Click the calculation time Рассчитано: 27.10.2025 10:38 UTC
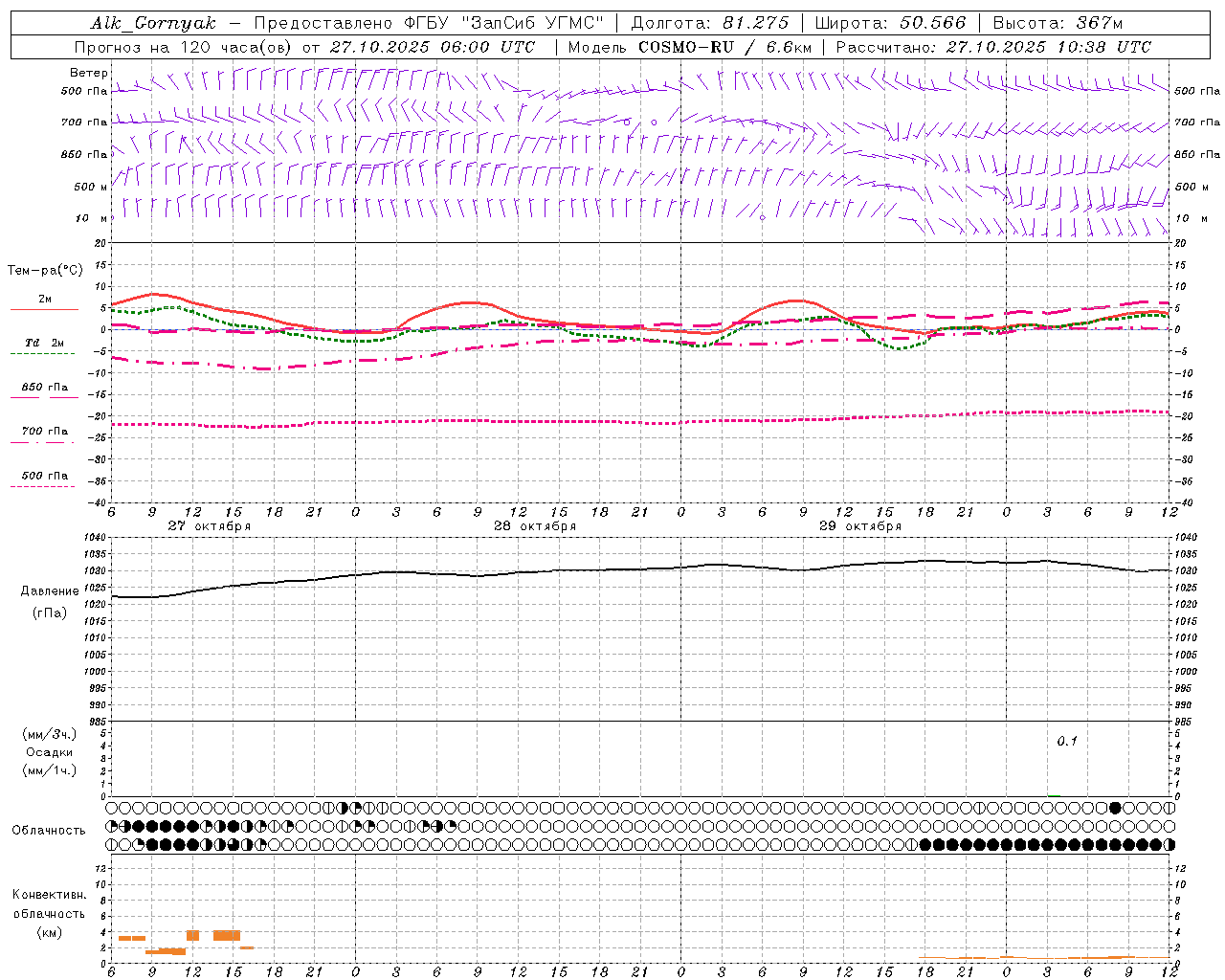This screenshot has height=980, width=1225. (993, 47)
